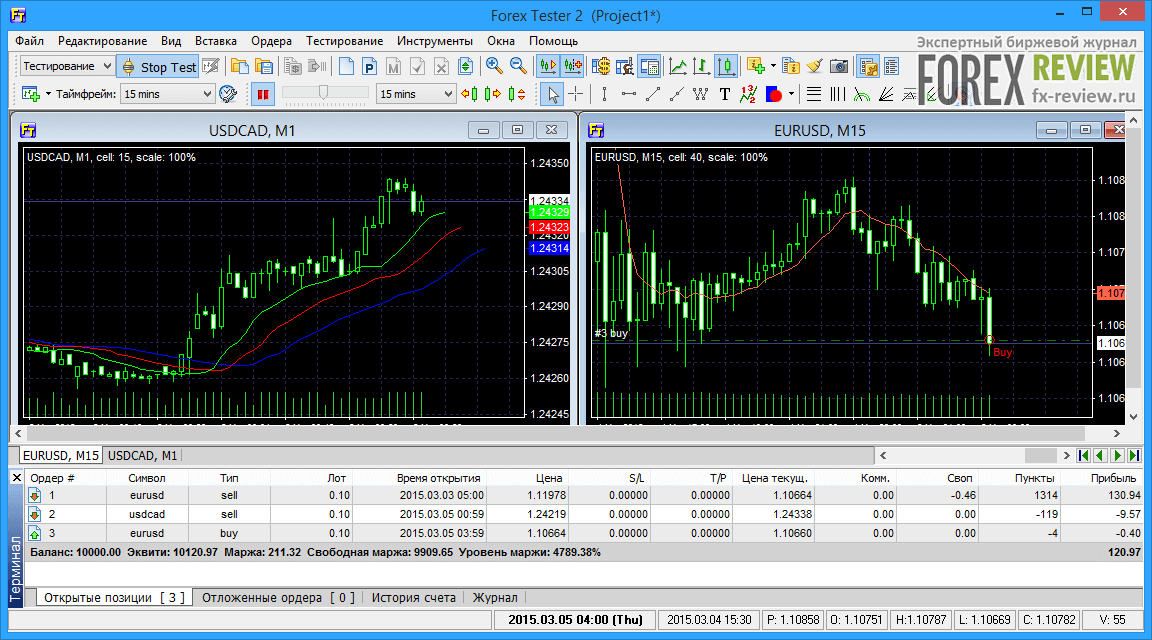The image size is (1152, 640).
Task: Open the second 15 mins step dropdown
Action: pos(416,94)
